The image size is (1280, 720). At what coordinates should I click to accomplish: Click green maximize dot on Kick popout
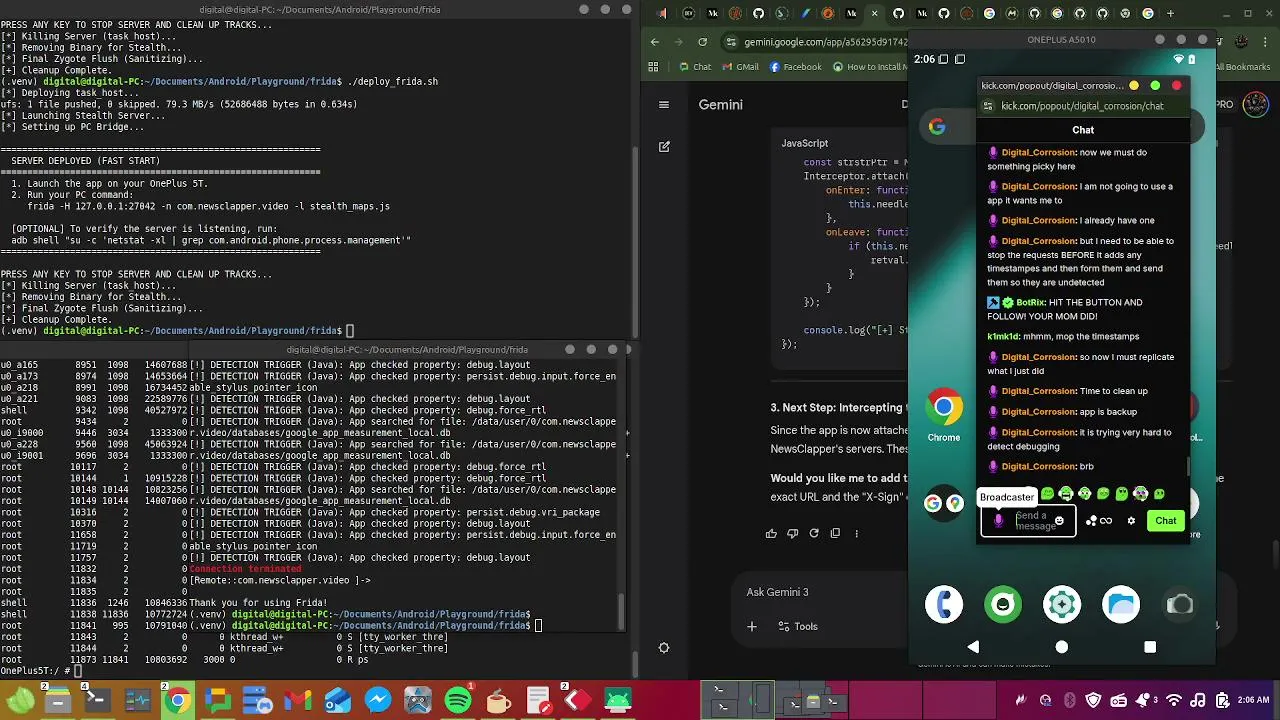tap(1155, 86)
